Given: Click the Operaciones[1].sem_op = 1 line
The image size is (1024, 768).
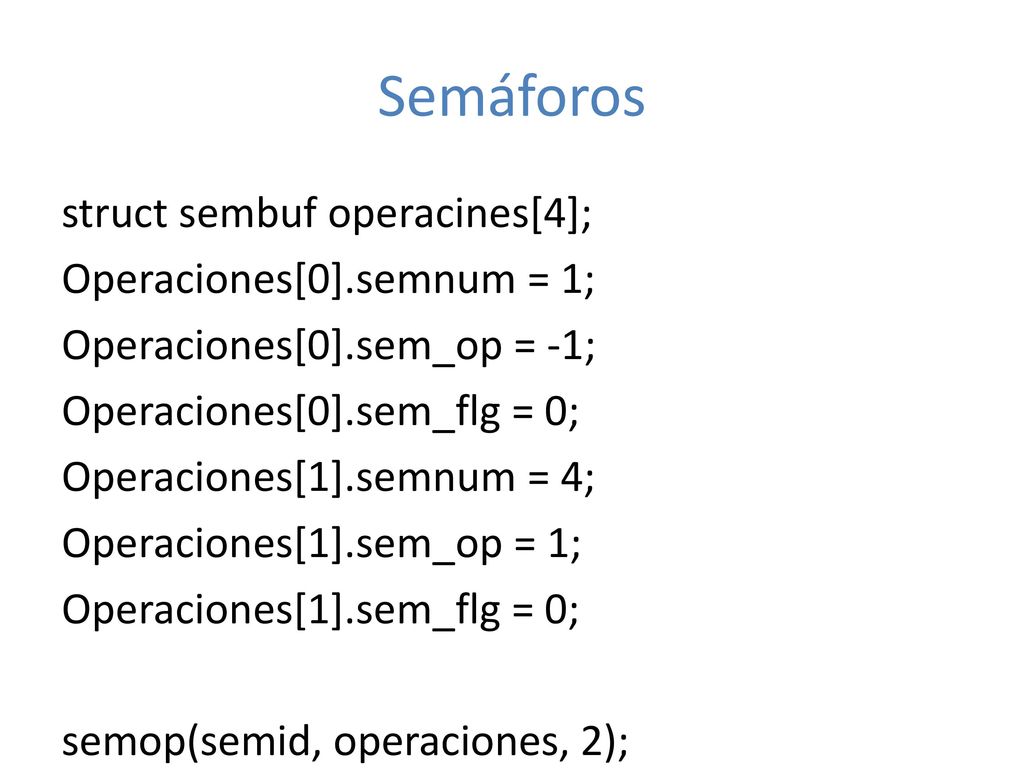Looking at the screenshot, I should click(x=321, y=543).
